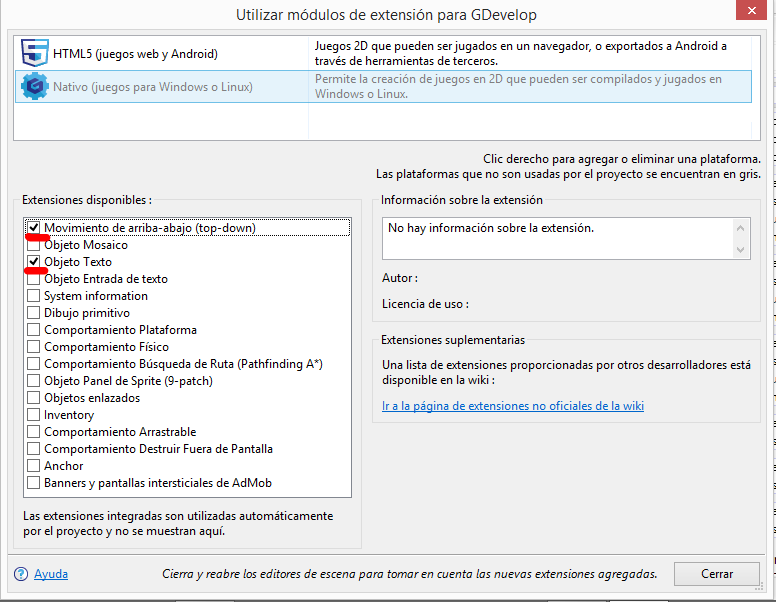Click the Nativo platform gear icon

35,86
